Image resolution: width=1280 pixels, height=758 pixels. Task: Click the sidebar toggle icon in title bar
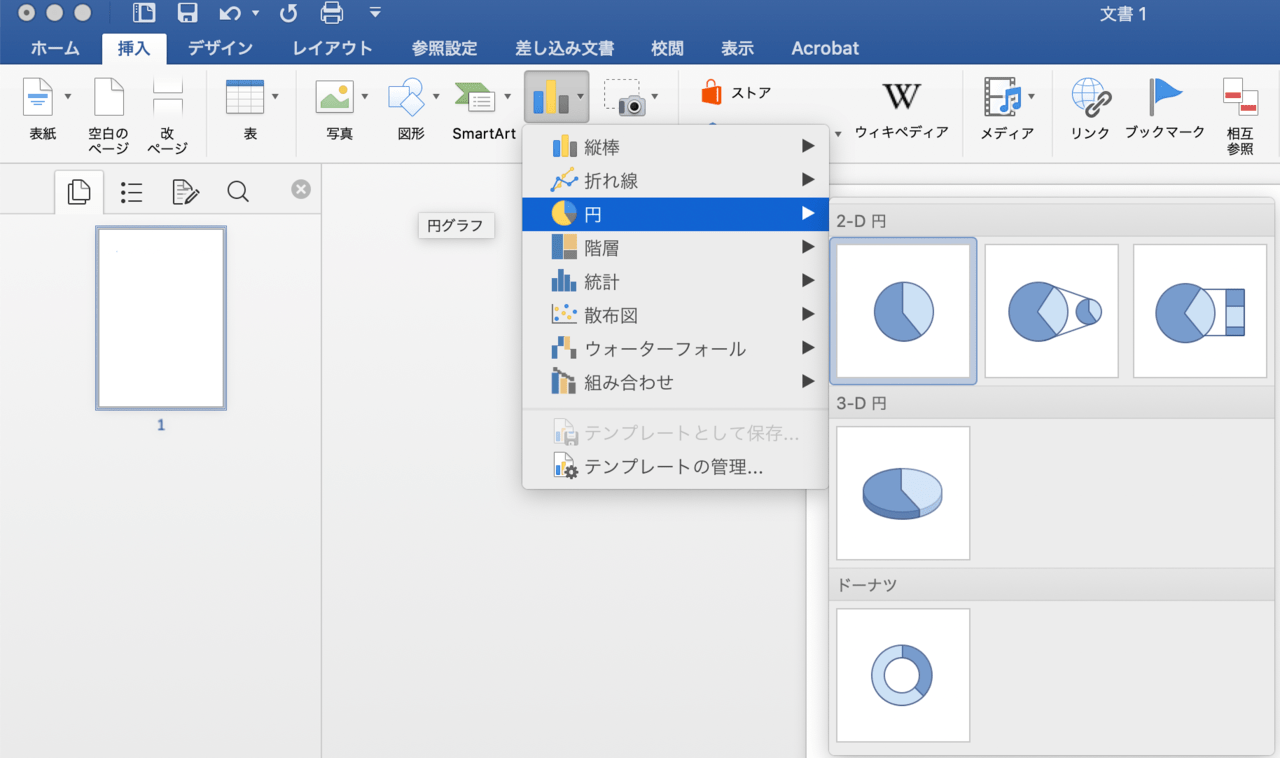point(144,14)
